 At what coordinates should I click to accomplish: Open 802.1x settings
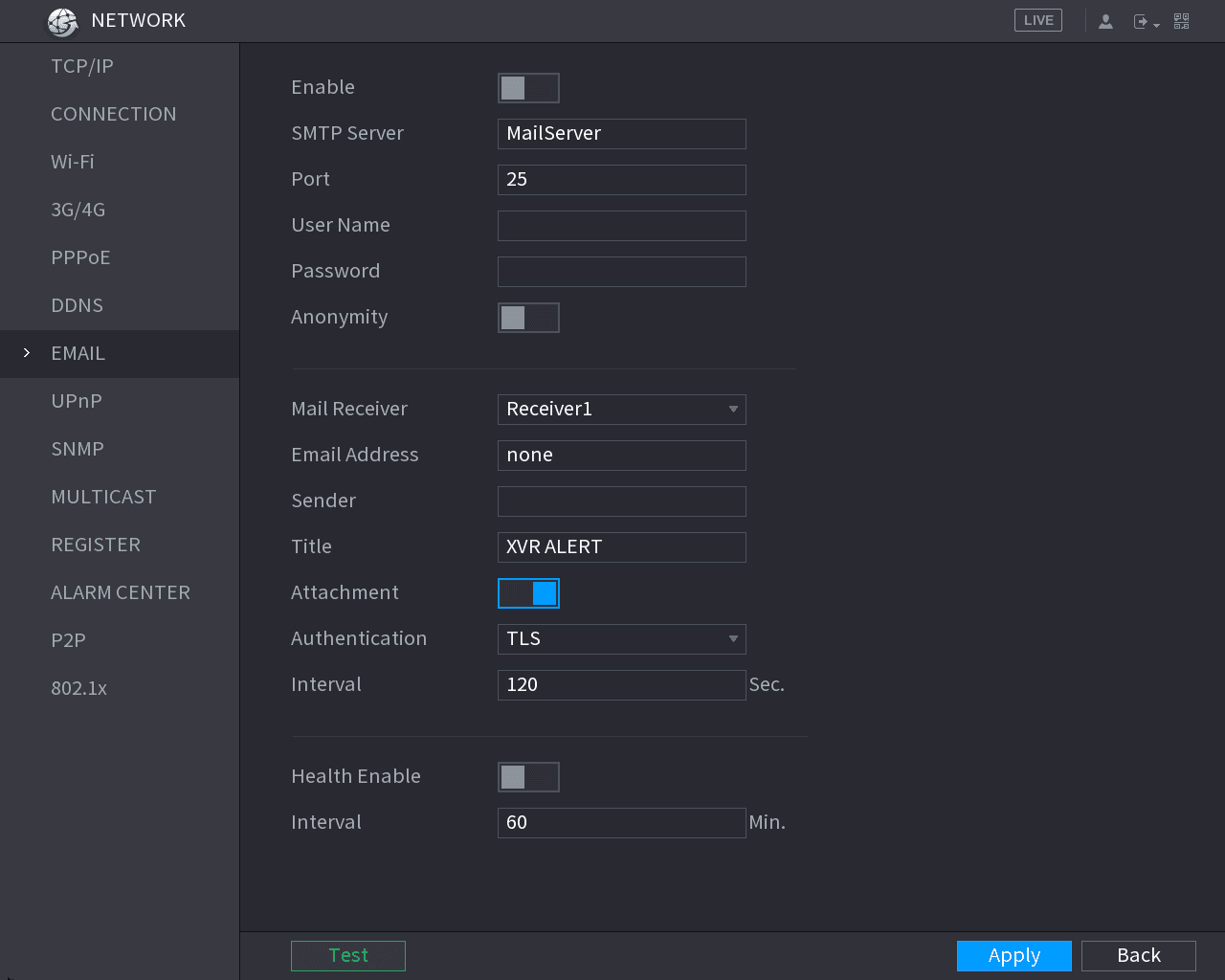click(120, 688)
